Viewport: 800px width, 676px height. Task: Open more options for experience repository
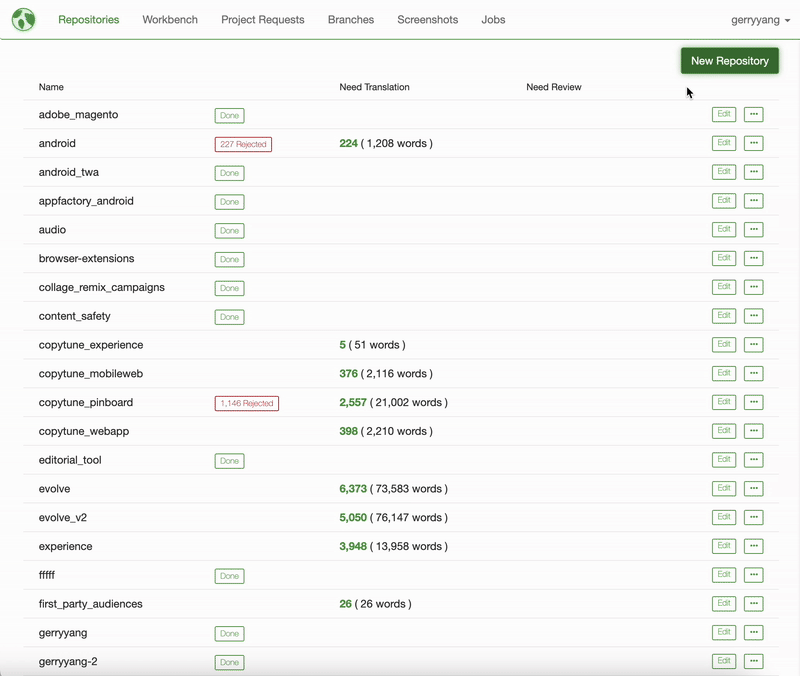(x=754, y=546)
